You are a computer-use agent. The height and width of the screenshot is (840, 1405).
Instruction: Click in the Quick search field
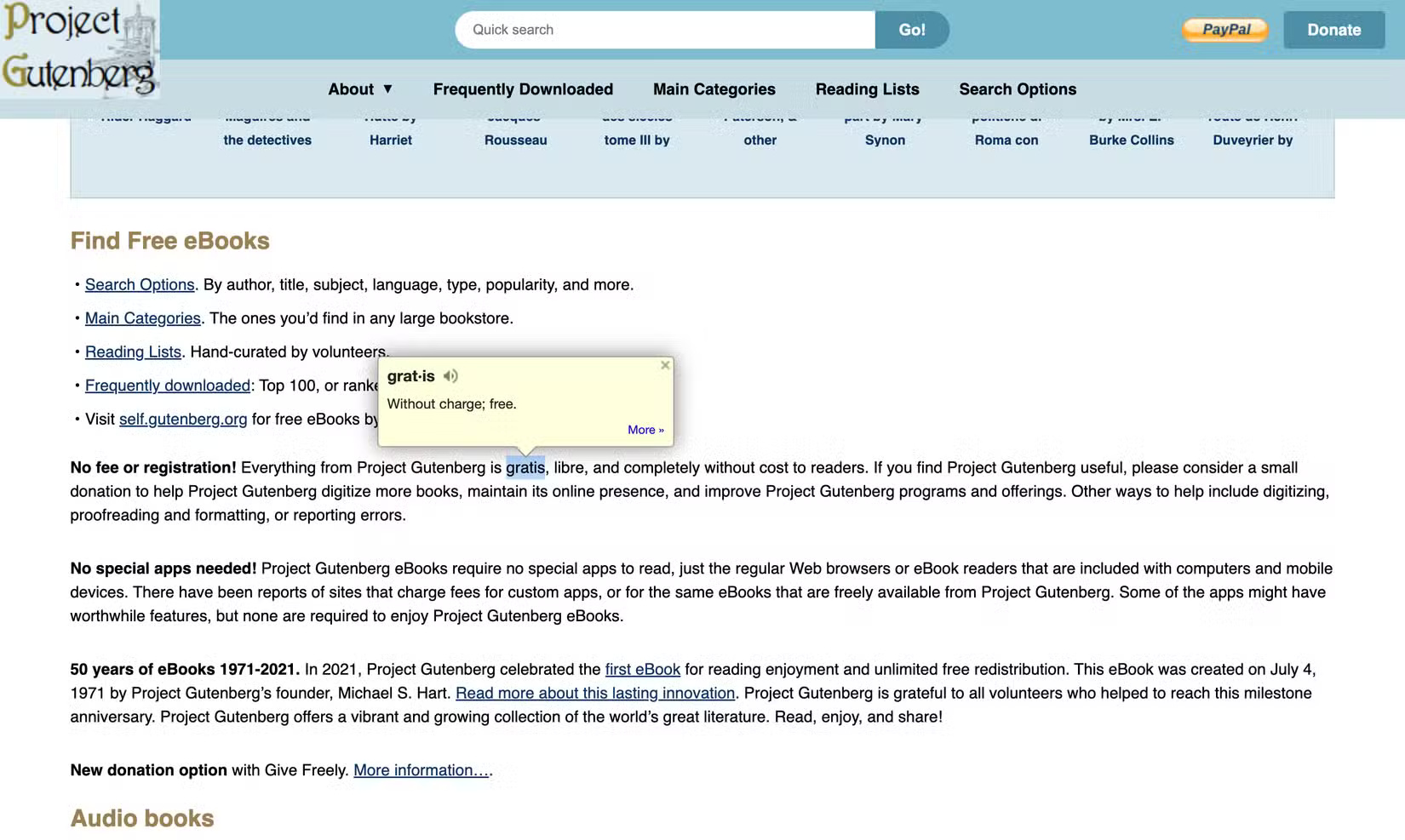664,29
